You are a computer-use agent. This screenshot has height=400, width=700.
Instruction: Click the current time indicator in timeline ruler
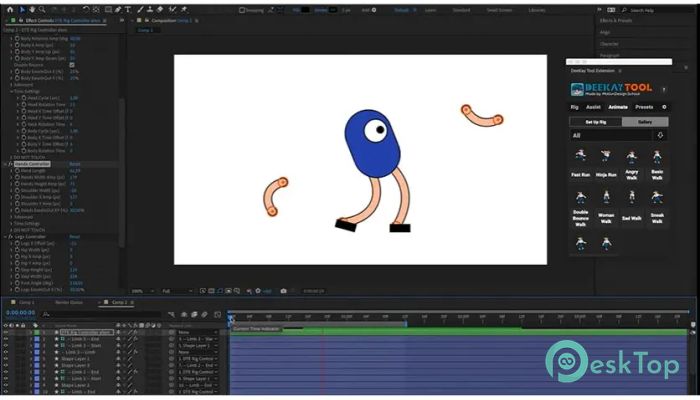tap(231, 318)
